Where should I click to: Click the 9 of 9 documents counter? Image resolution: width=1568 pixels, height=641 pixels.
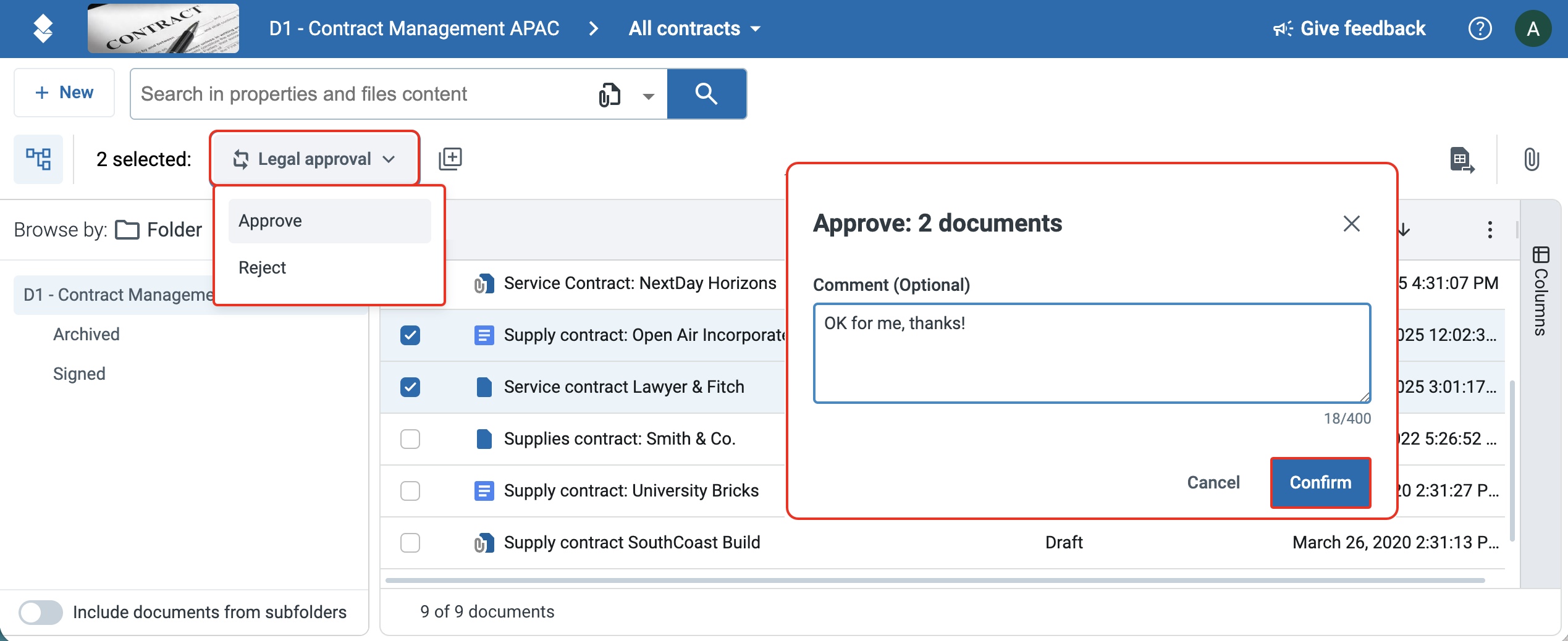point(487,612)
